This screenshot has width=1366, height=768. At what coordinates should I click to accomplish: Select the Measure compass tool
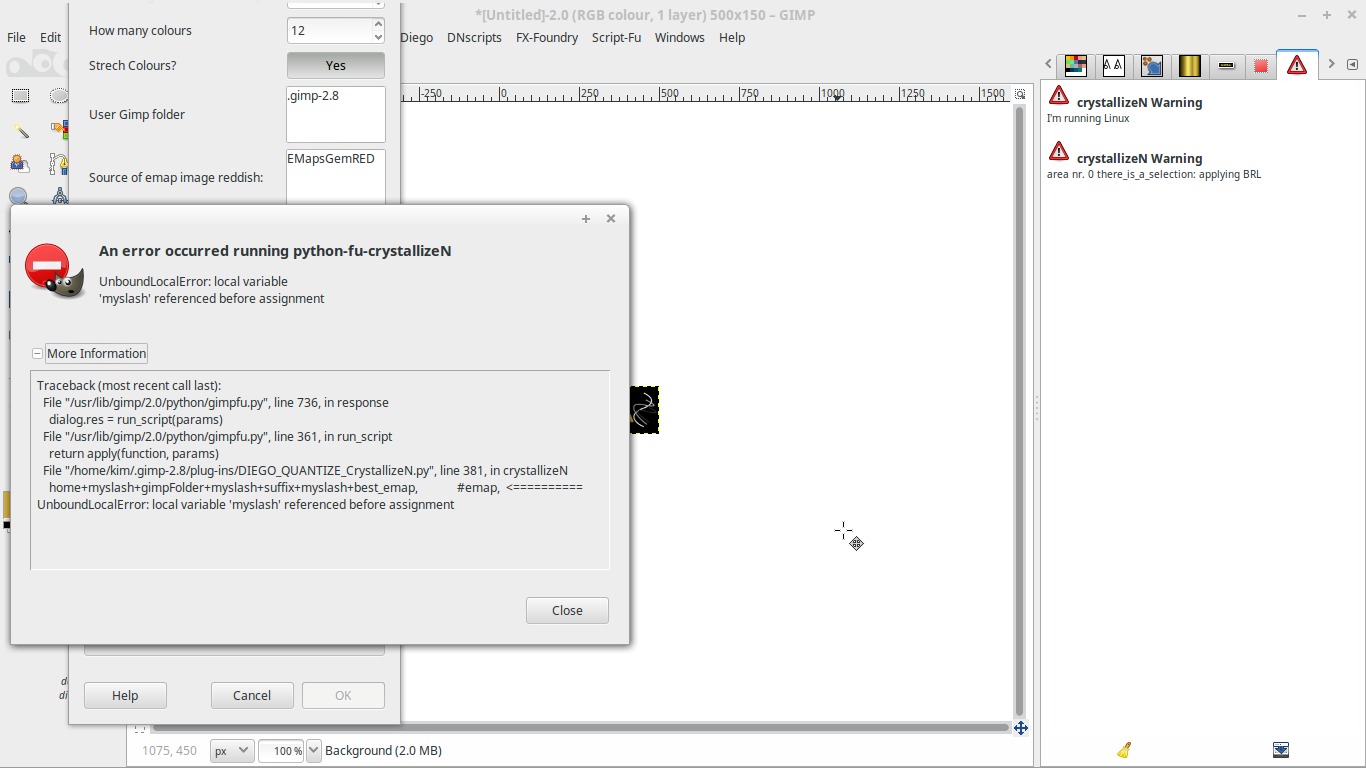(x=59, y=196)
